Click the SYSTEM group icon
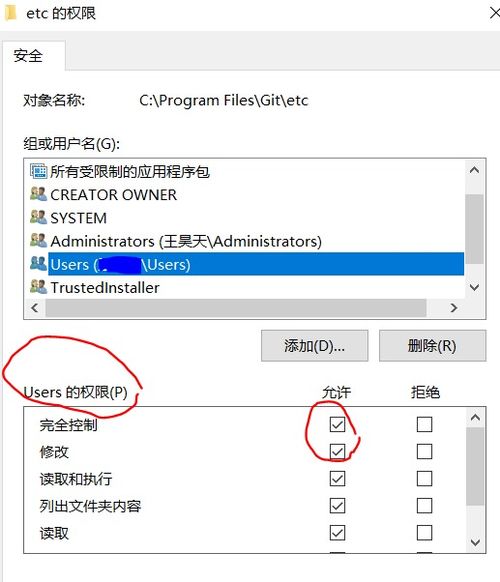The width and height of the screenshot is (500, 582). (x=38, y=218)
